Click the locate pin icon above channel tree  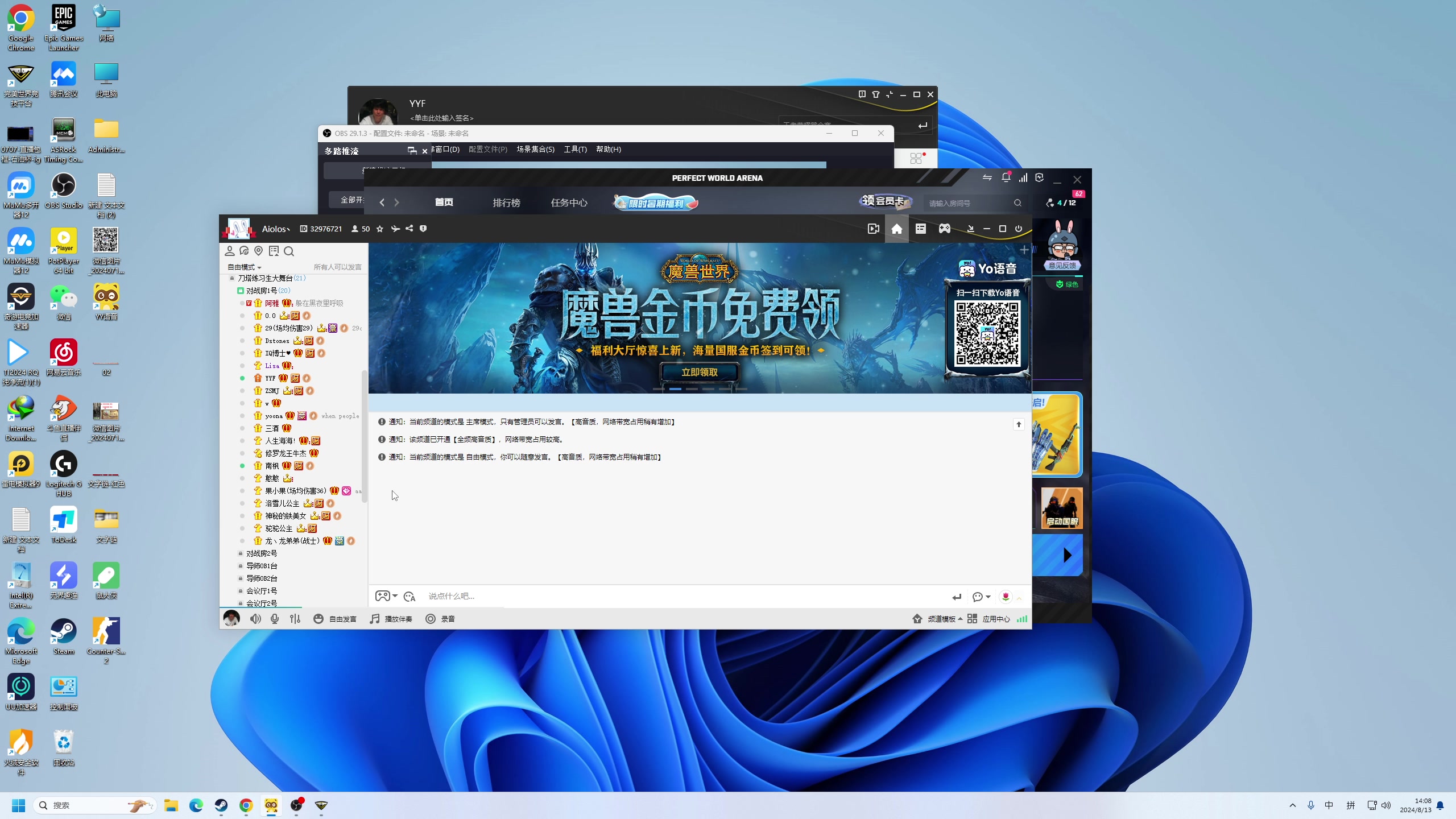[x=259, y=251]
